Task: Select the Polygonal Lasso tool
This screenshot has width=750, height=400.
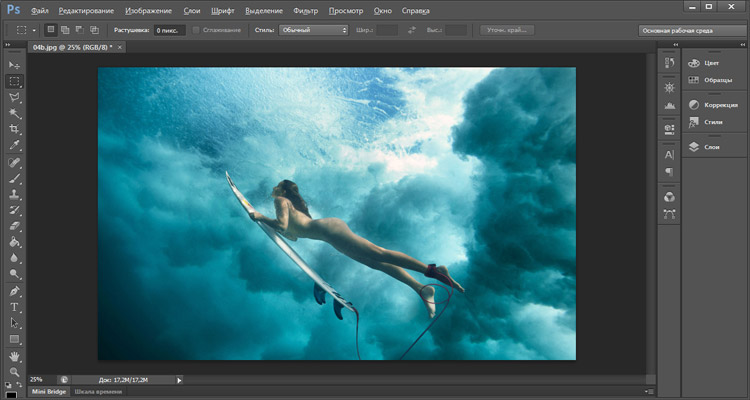Action: tap(14, 97)
